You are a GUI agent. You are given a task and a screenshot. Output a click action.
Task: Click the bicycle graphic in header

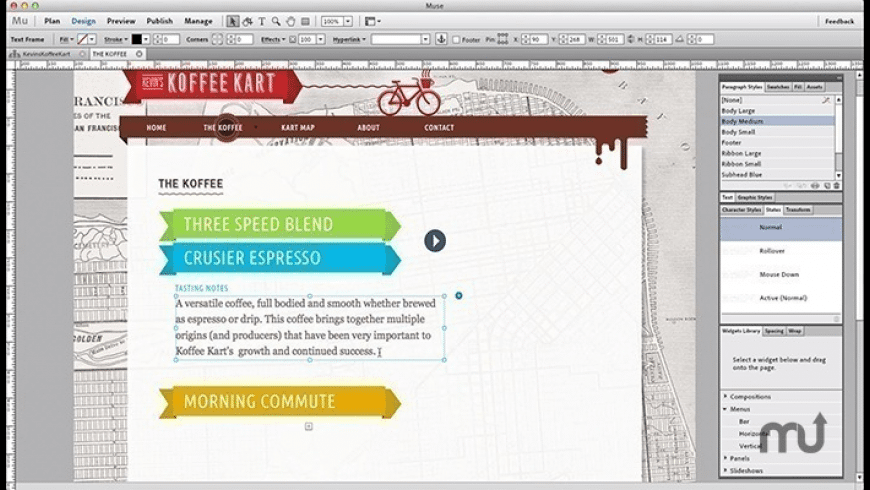(409, 94)
